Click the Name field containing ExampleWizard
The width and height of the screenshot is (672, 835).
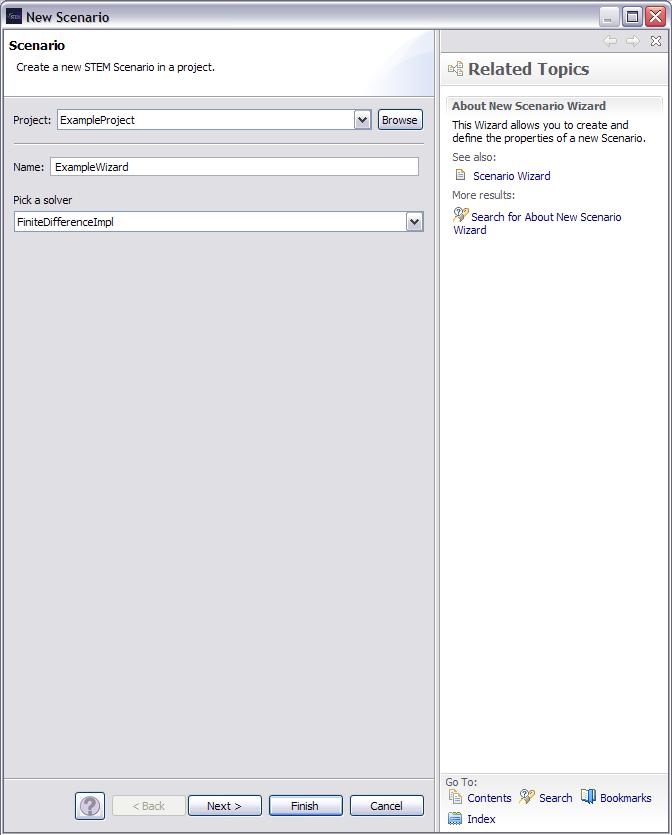tap(234, 167)
